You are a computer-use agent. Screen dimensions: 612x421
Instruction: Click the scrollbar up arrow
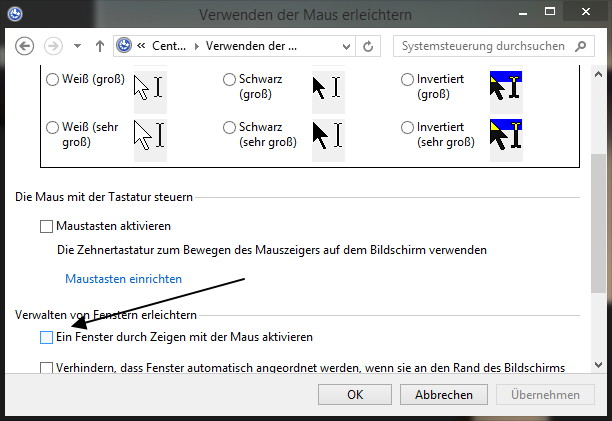tap(598, 74)
